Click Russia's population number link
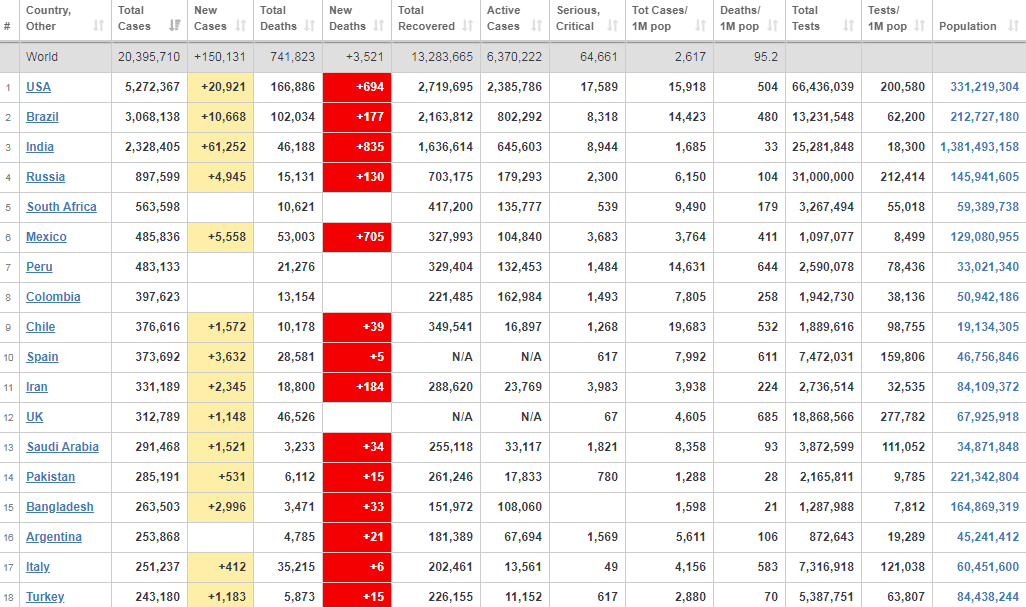The height and width of the screenshot is (607, 1026). (987, 177)
